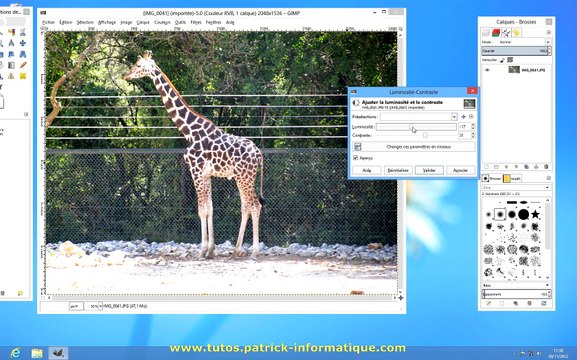This screenshot has width=577, height=360.
Task: Click the Contraste value field
Action: pos(464,135)
